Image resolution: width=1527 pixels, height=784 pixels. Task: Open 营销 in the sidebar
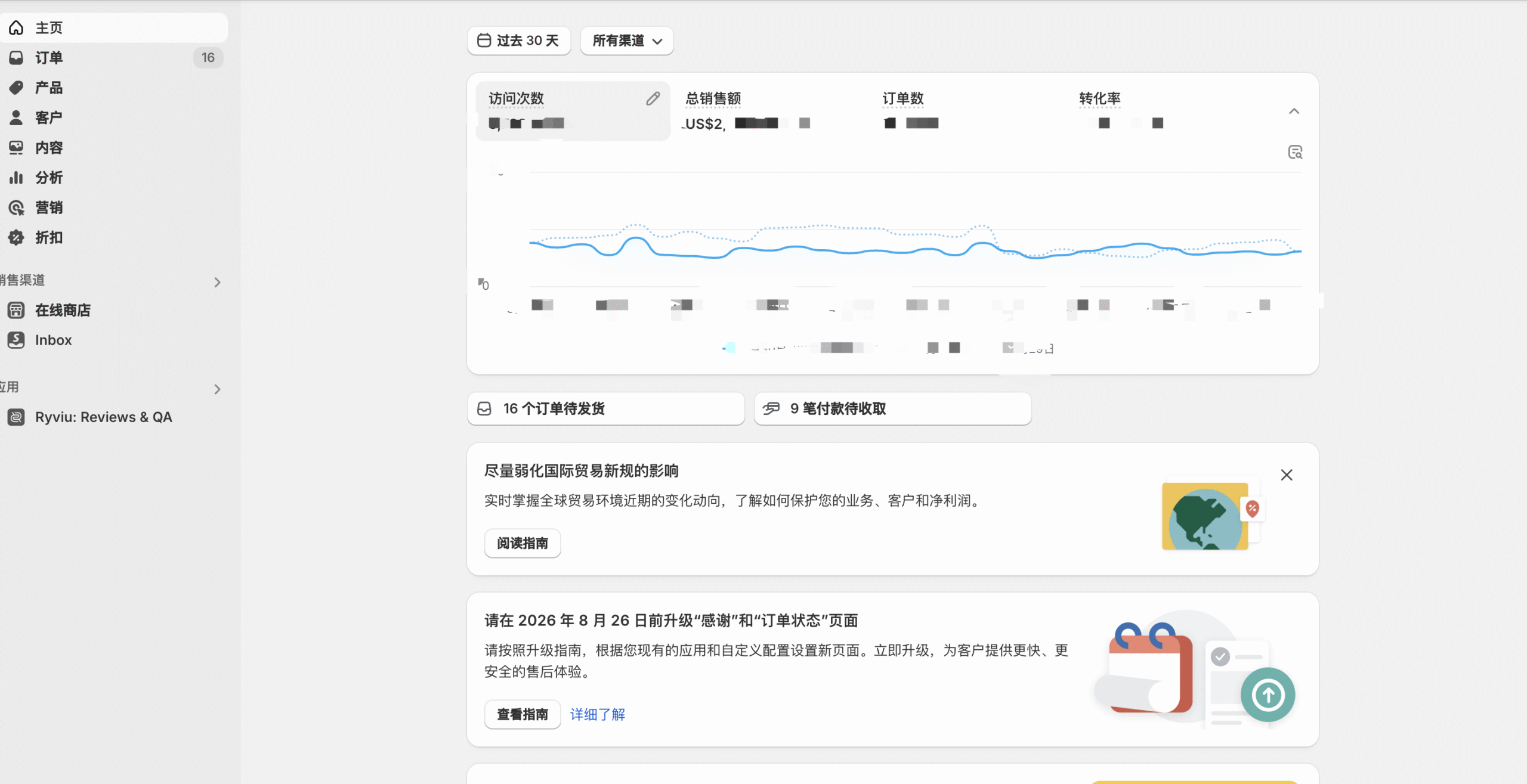click(49, 207)
